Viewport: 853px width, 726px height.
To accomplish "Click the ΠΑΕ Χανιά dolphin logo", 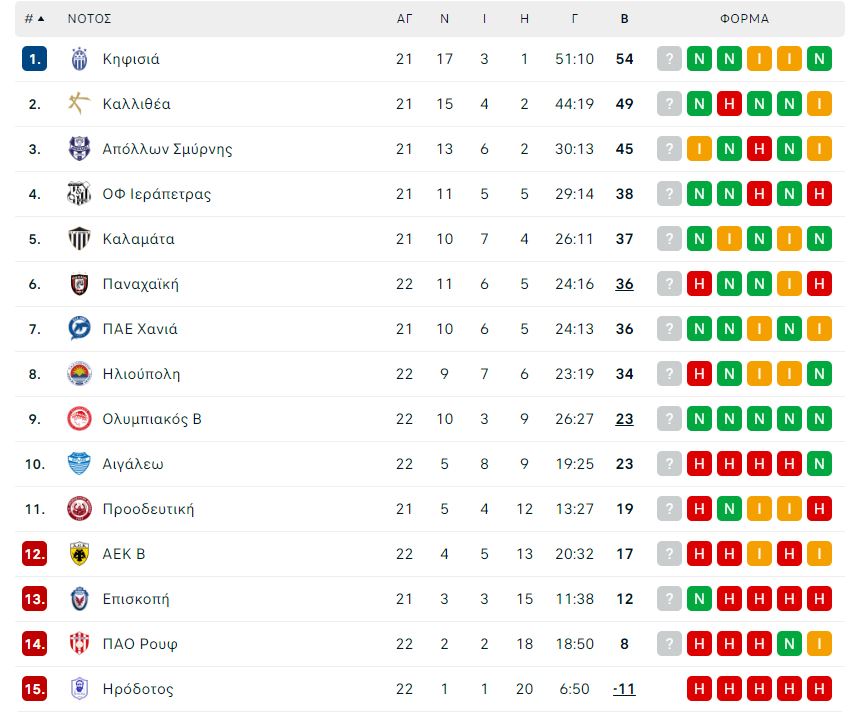I will point(79,328).
